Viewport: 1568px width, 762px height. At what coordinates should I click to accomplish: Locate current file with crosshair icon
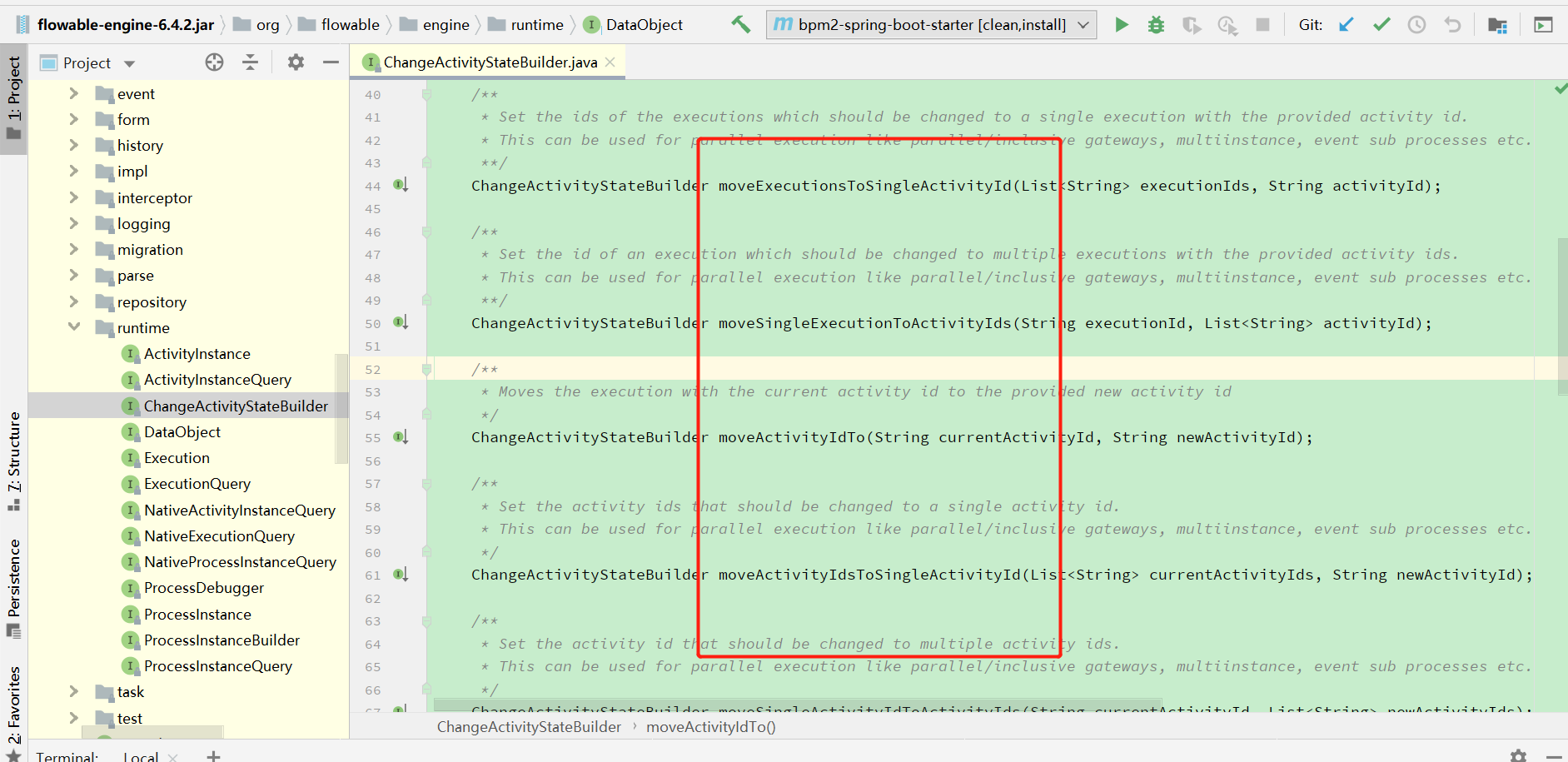click(x=214, y=62)
